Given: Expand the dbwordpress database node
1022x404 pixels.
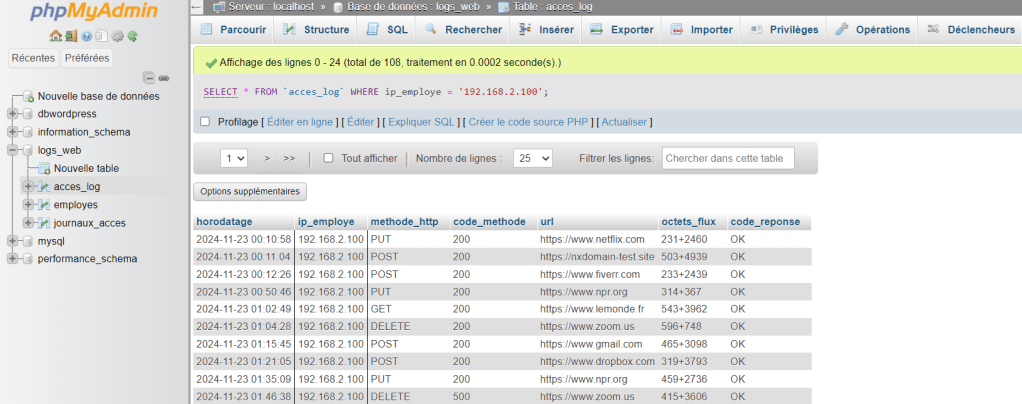Looking at the screenshot, I should click(x=12, y=114).
